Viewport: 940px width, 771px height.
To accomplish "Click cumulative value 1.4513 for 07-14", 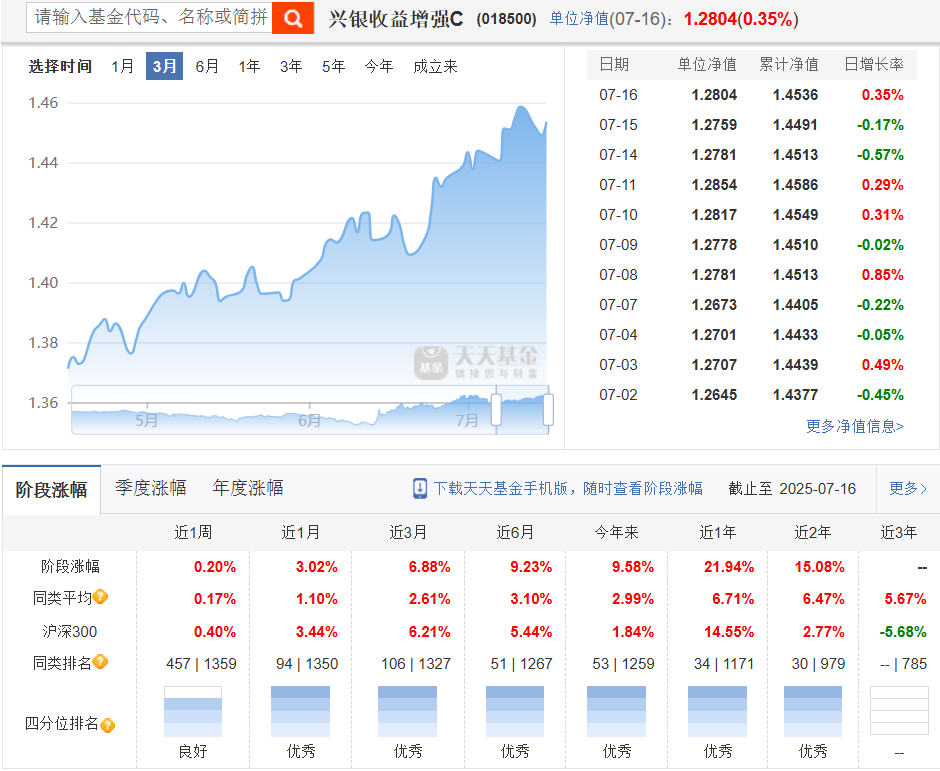I will tap(796, 155).
